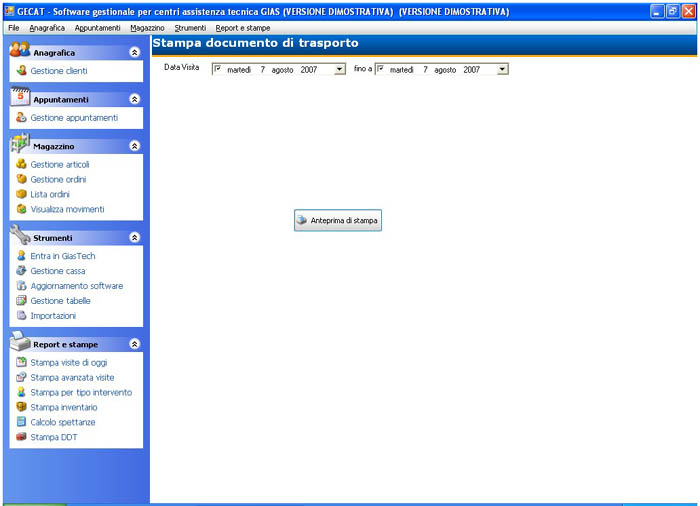Collapse the Magazzino sidebar panel
The width and height of the screenshot is (700, 506).
(x=134, y=146)
